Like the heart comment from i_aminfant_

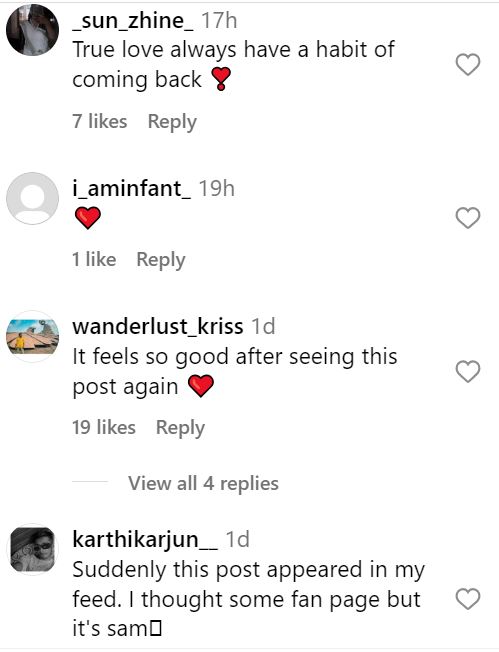click(468, 217)
